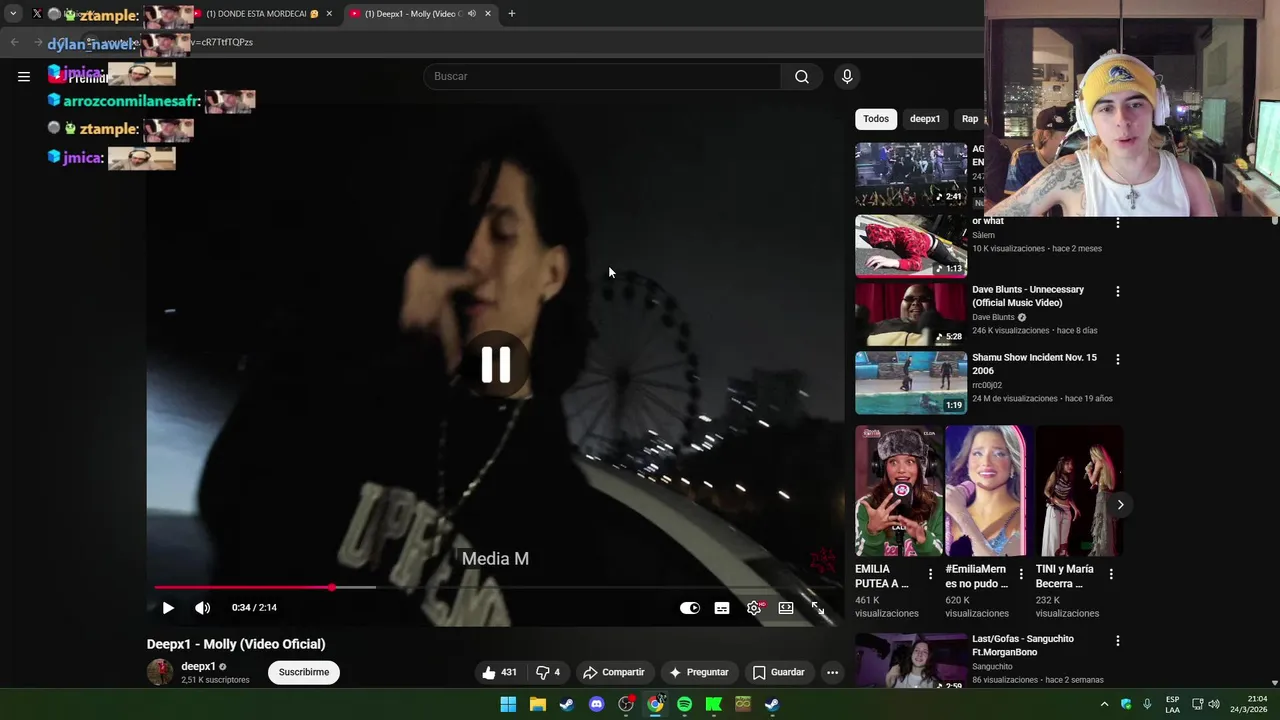The width and height of the screenshot is (1280, 720).
Task: Show hidden system tray icons chevron
Action: pos(1104,704)
